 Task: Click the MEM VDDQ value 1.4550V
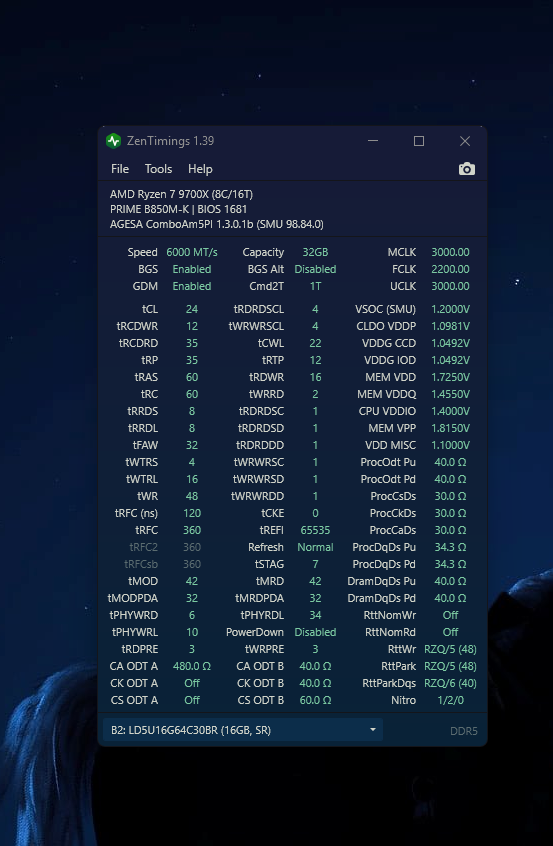click(450, 394)
